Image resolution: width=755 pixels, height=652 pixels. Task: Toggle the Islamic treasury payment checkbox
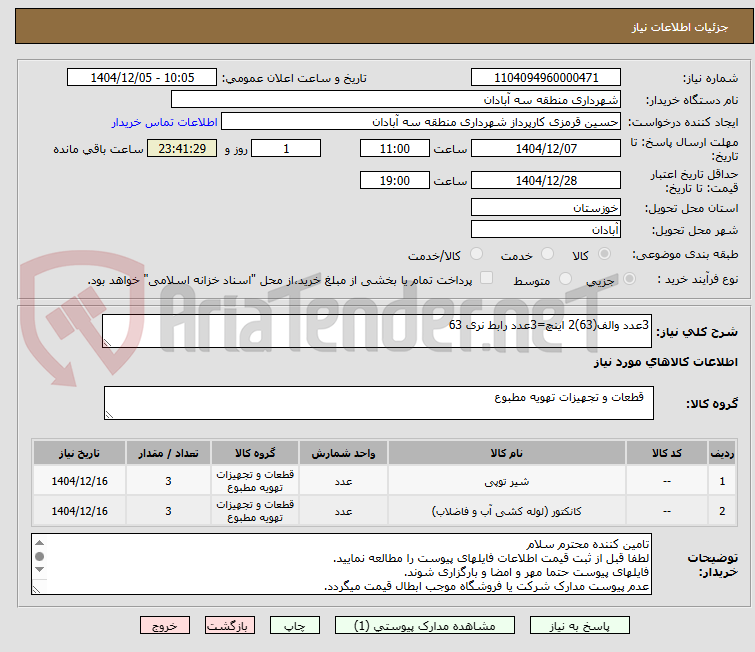click(x=487, y=278)
